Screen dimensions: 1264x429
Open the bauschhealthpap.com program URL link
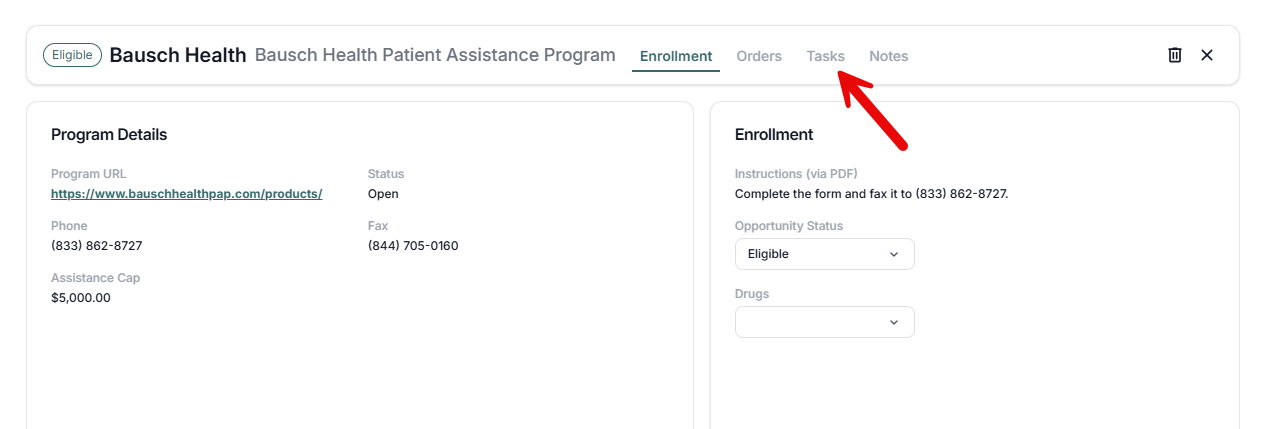tap(186, 194)
